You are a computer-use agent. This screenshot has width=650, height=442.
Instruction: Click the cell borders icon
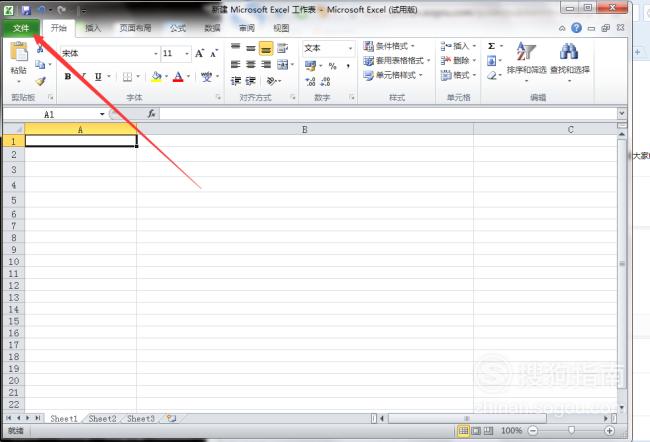tap(127, 77)
